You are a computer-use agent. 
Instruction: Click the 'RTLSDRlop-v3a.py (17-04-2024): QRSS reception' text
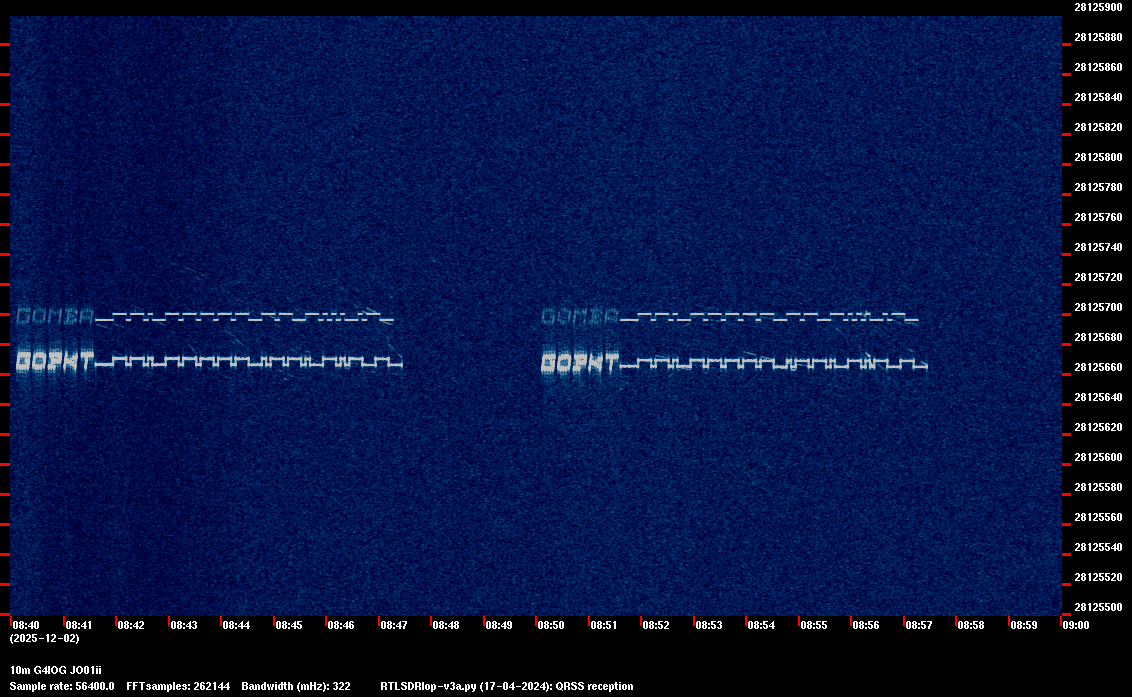[507, 686]
